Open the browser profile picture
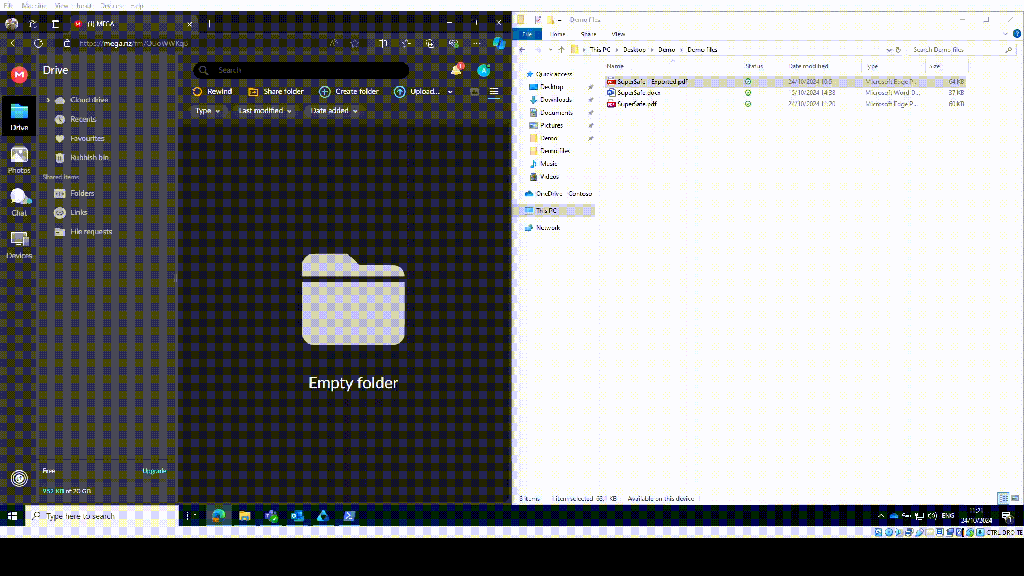Image resolution: width=1024 pixels, height=576 pixels. click(11, 24)
